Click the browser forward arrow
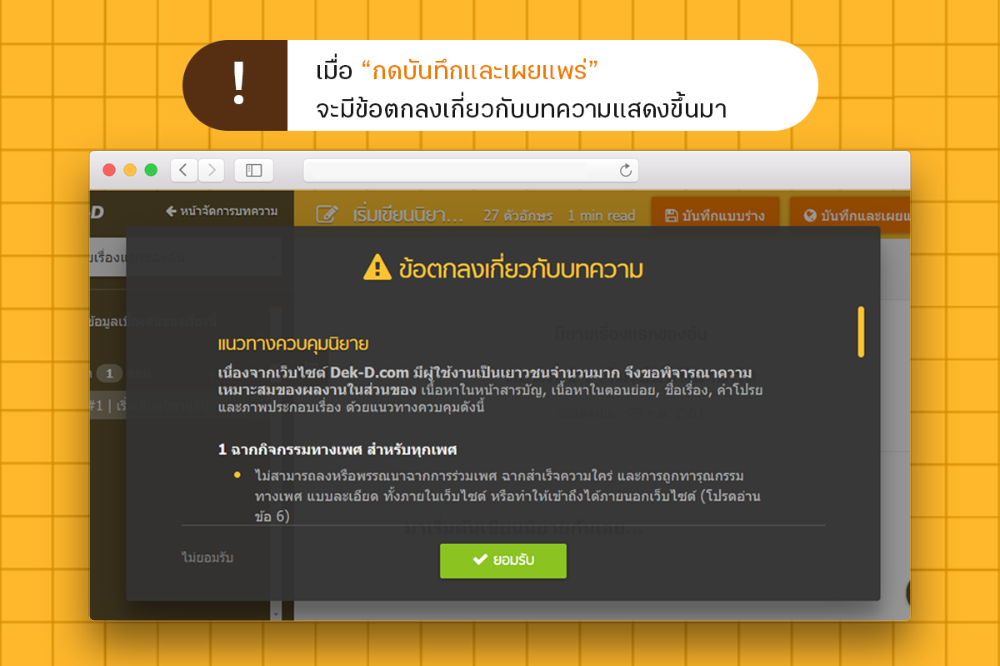 coord(212,170)
